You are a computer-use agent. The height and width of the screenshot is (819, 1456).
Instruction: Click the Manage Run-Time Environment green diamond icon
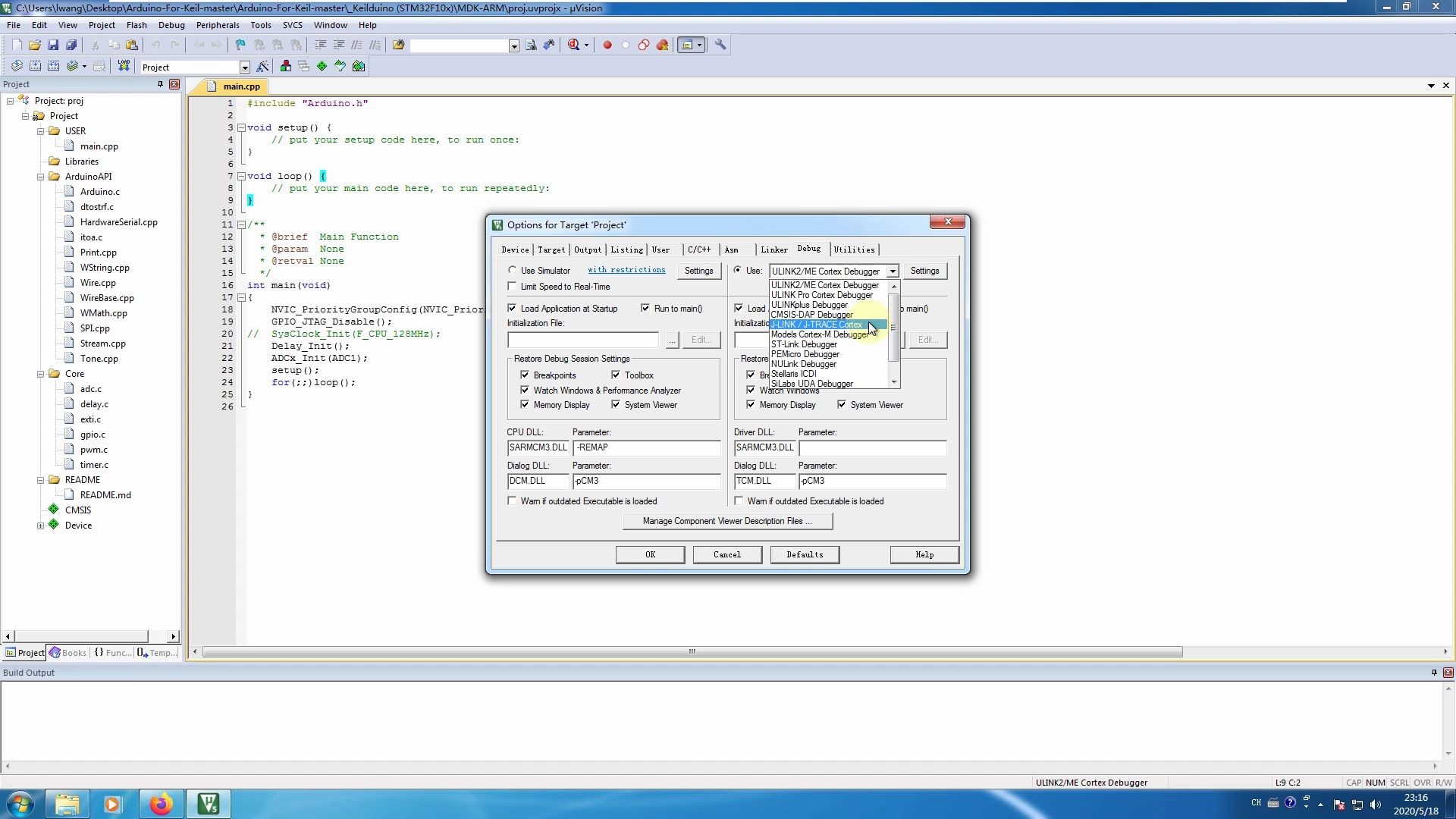(x=322, y=66)
